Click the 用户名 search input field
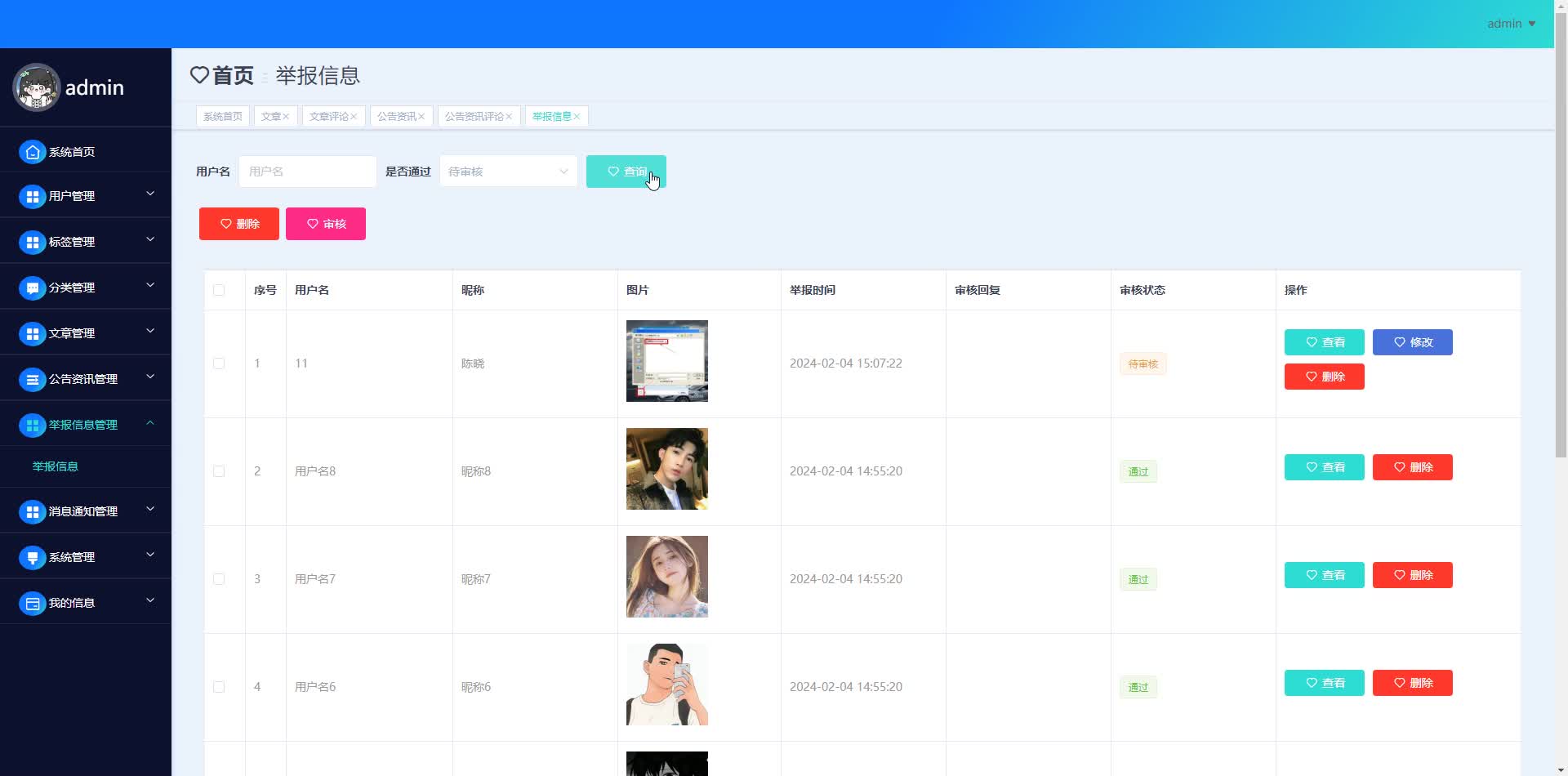 click(308, 172)
